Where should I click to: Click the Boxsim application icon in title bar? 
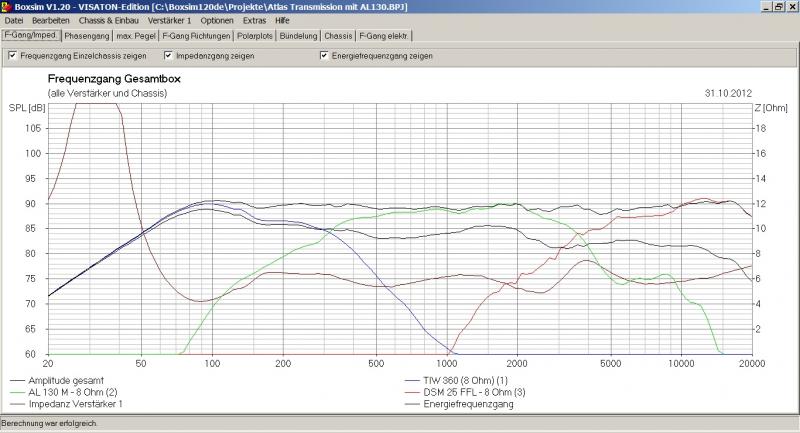(8, 6)
